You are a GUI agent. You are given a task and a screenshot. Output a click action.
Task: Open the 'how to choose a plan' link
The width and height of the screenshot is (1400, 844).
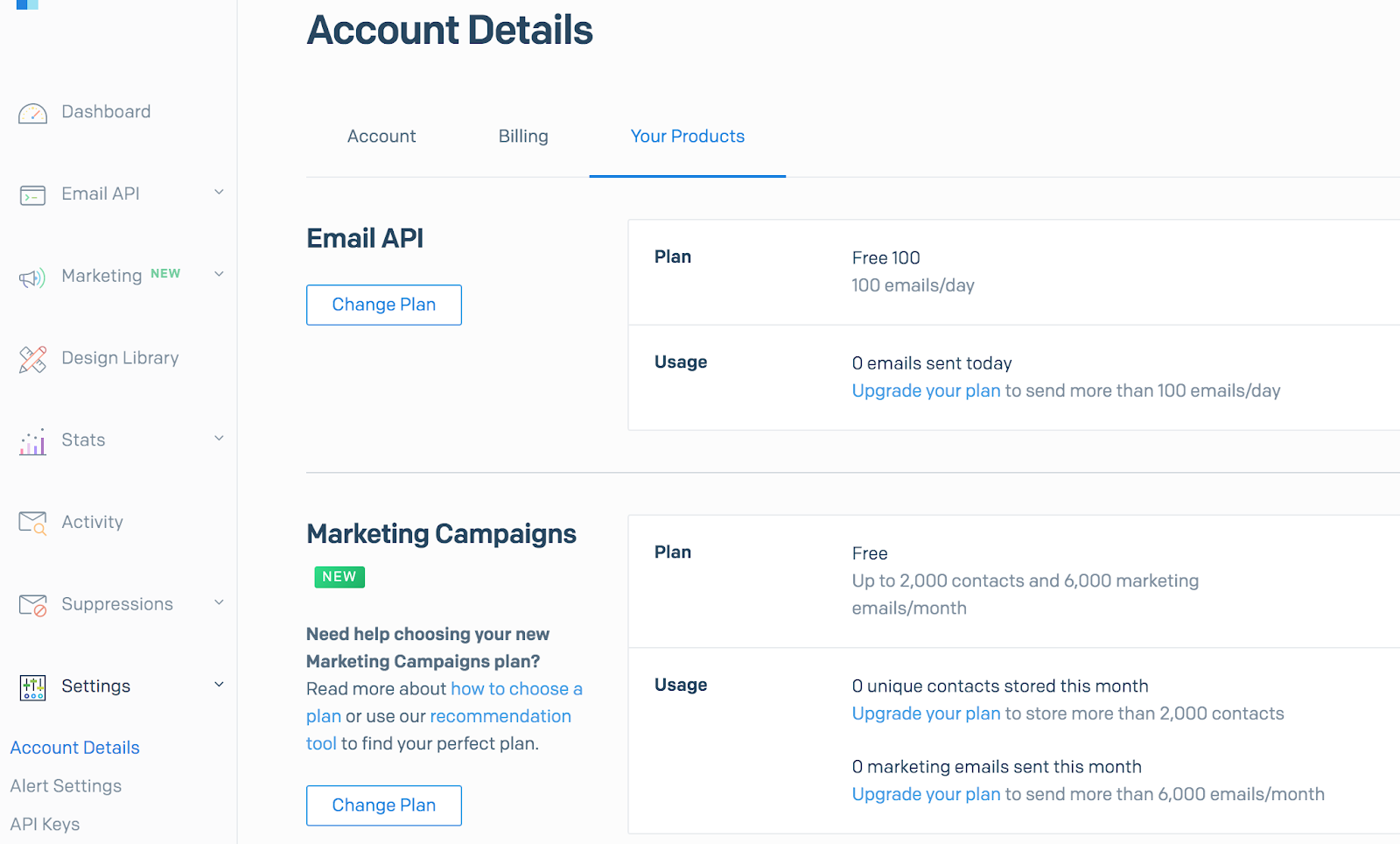(515, 689)
